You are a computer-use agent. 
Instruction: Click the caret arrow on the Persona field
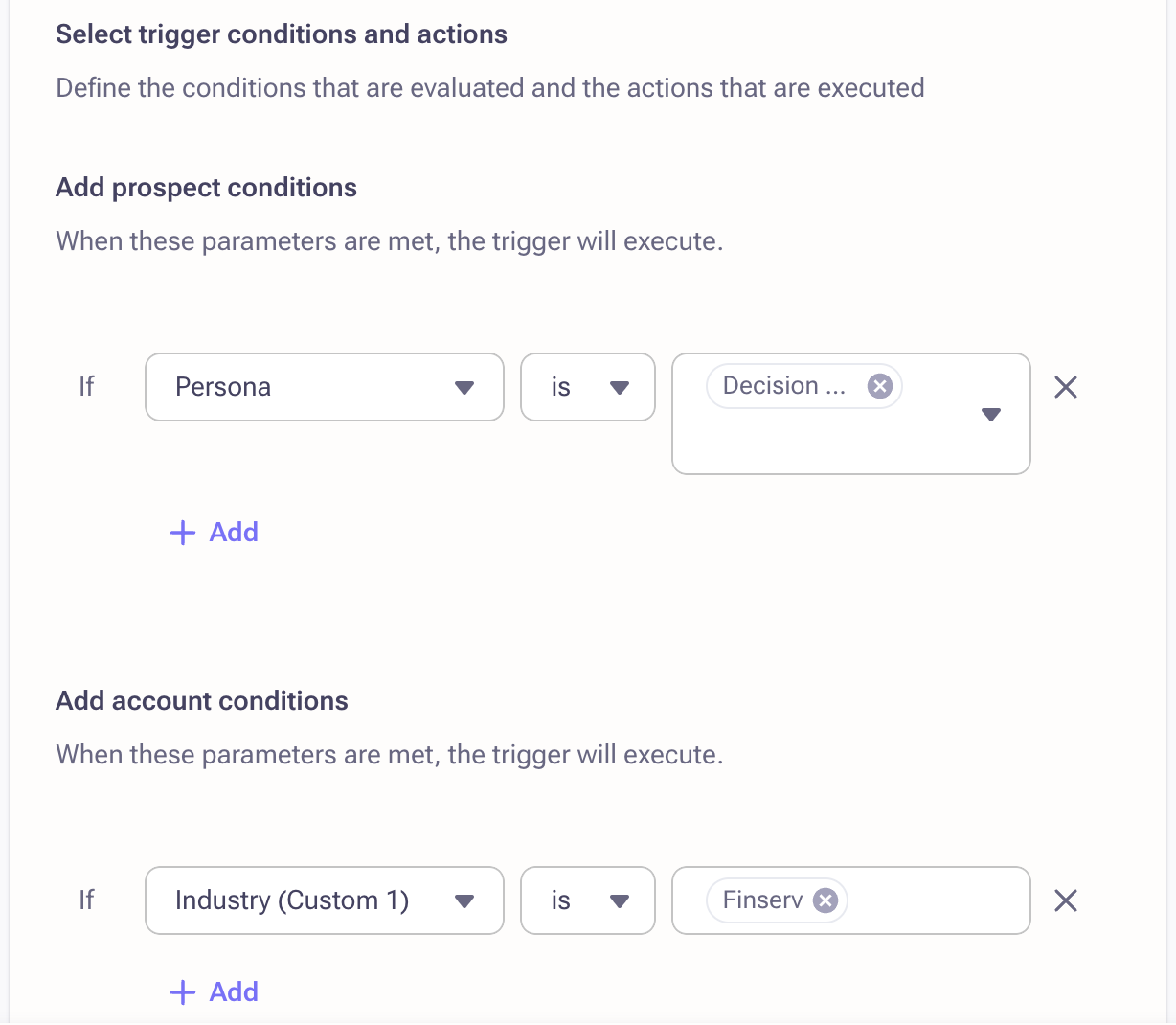[464, 387]
